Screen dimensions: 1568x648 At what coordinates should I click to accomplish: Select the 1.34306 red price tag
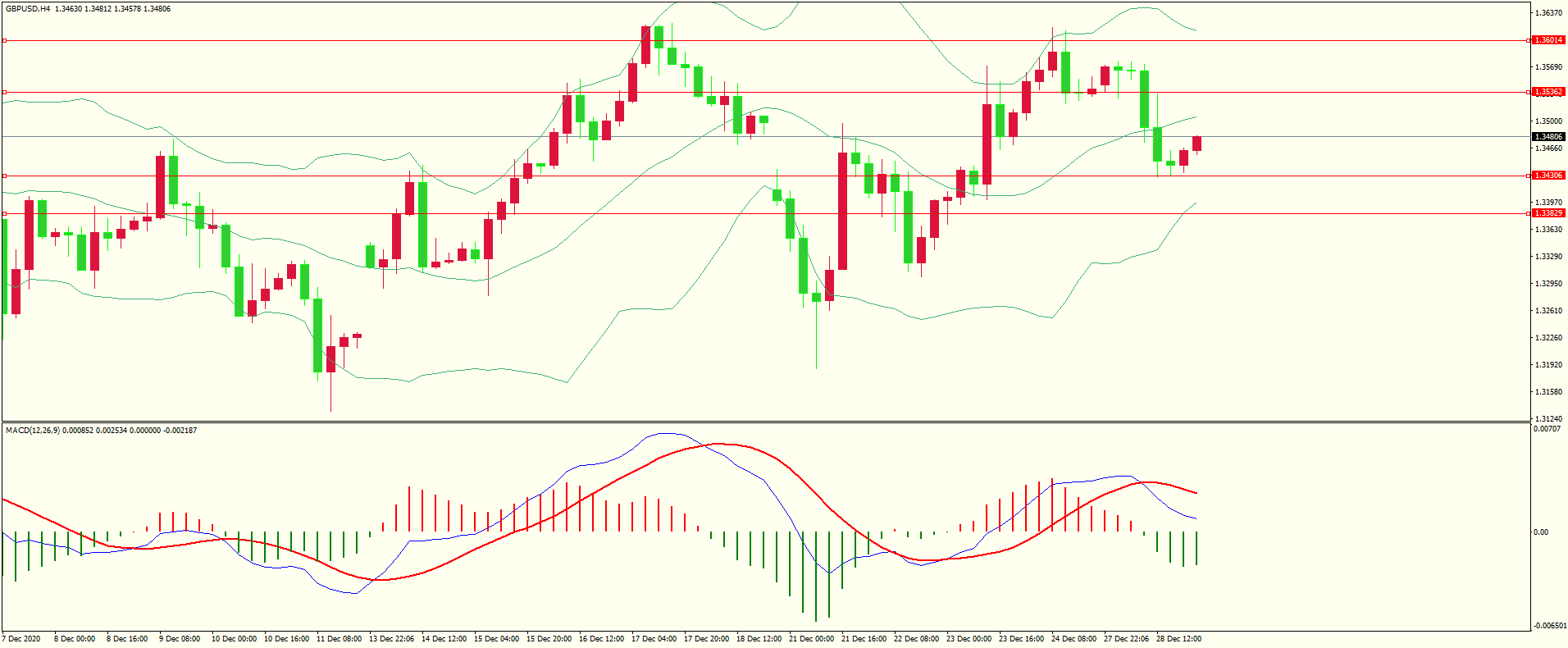click(1548, 176)
